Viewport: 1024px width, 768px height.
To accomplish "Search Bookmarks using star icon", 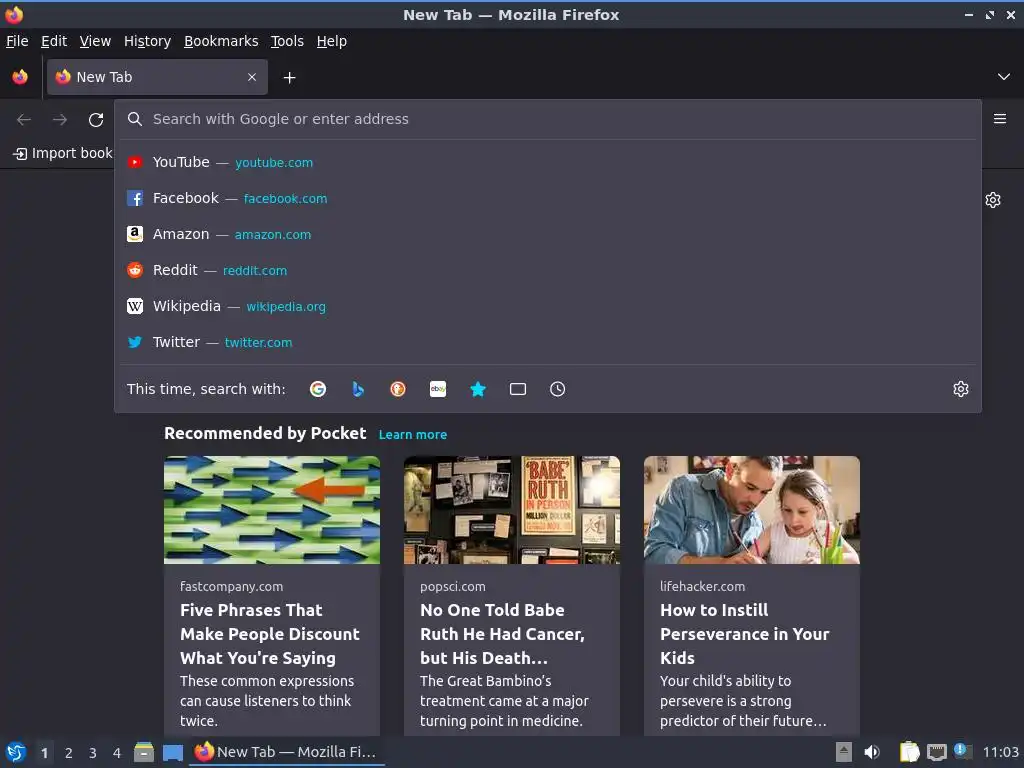I will [478, 389].
